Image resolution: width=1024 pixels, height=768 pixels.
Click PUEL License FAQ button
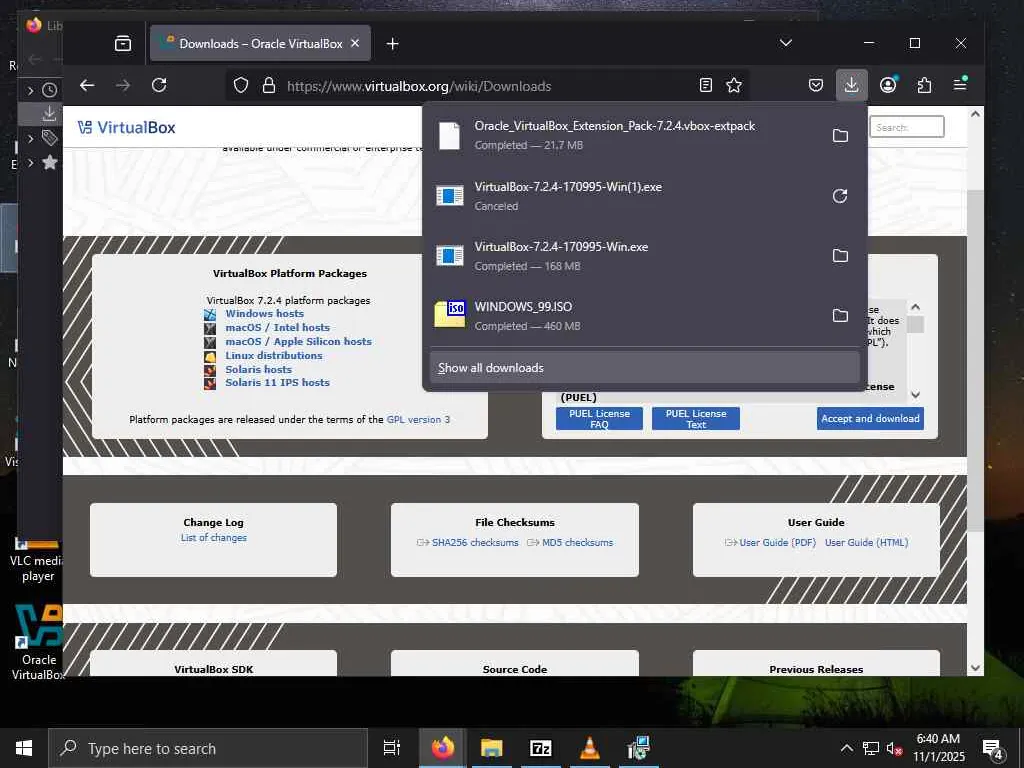tap(600, 419)
